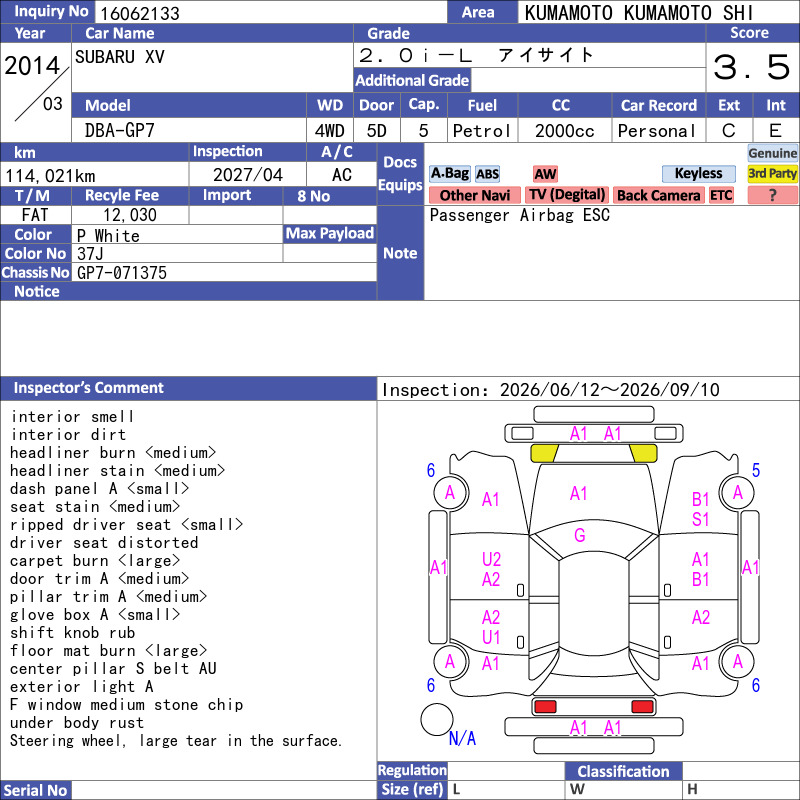Screen dimensions: 800x800
Task: Click the AW equipment badge
Action: (x=545, y=174)
